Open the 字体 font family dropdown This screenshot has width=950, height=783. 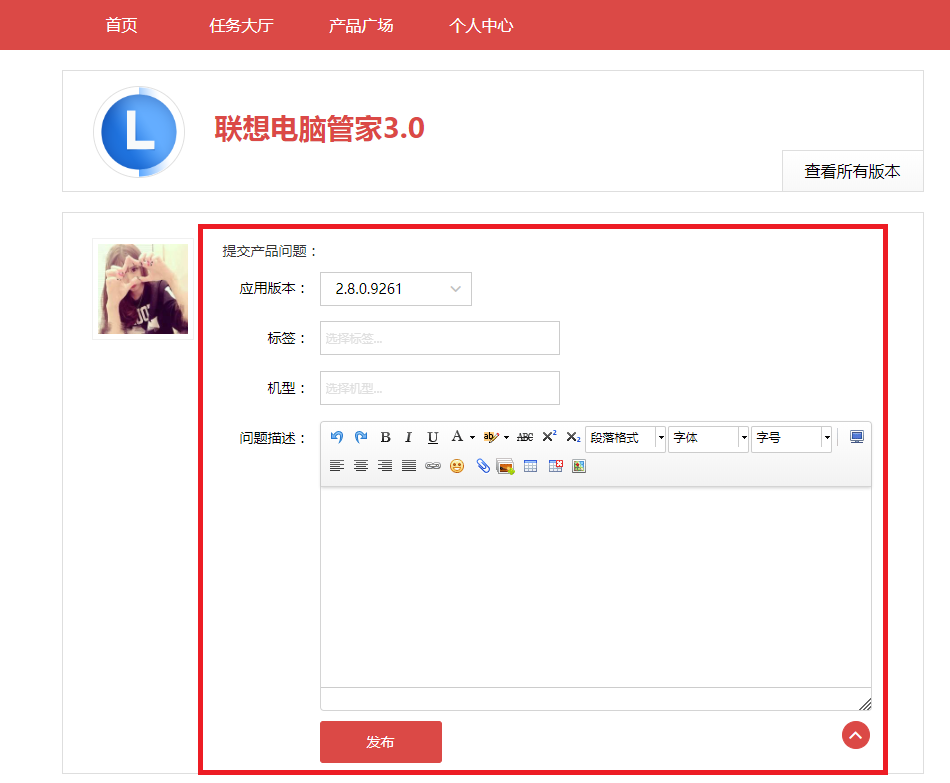(708, 438)
